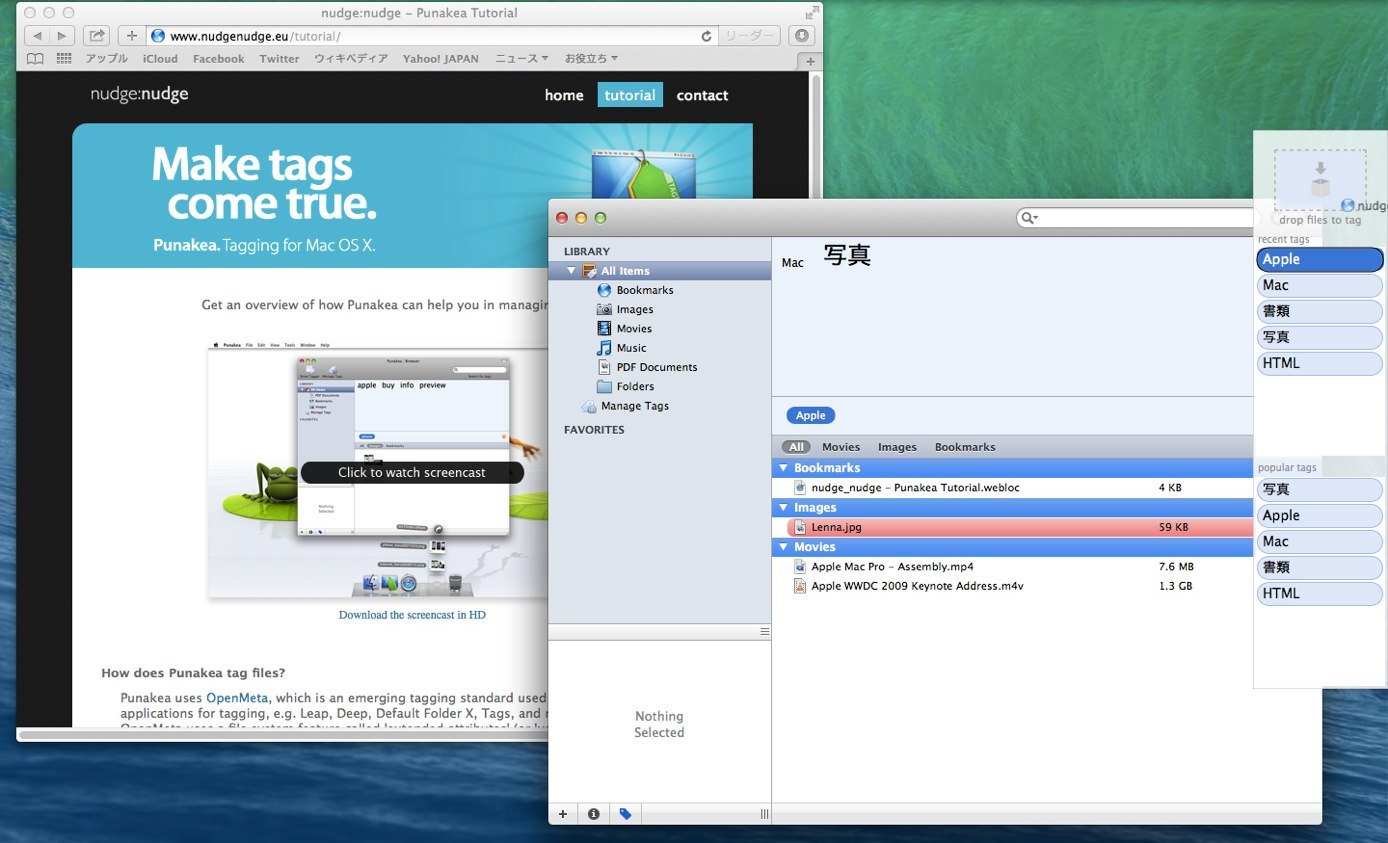Collapse the Images group in results list
This screenshot has height=843, width=1388.
click(x=783, y=508)
